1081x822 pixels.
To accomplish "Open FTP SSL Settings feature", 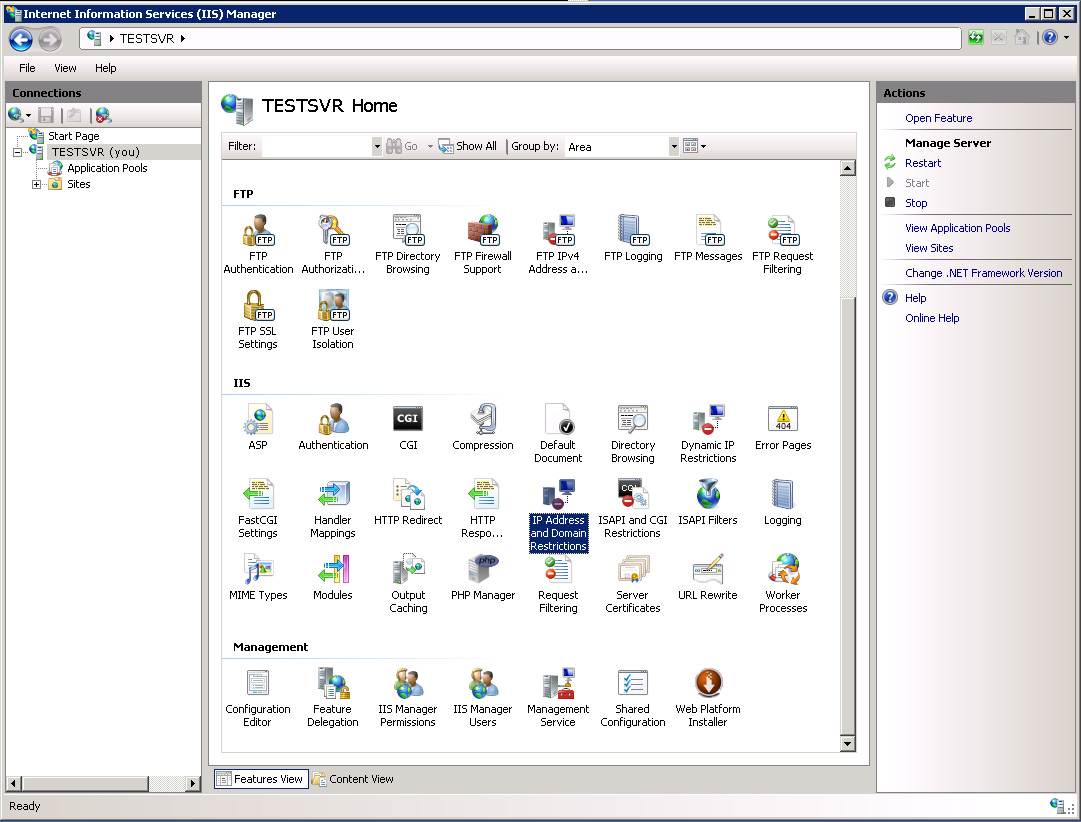I will [258, 319].
